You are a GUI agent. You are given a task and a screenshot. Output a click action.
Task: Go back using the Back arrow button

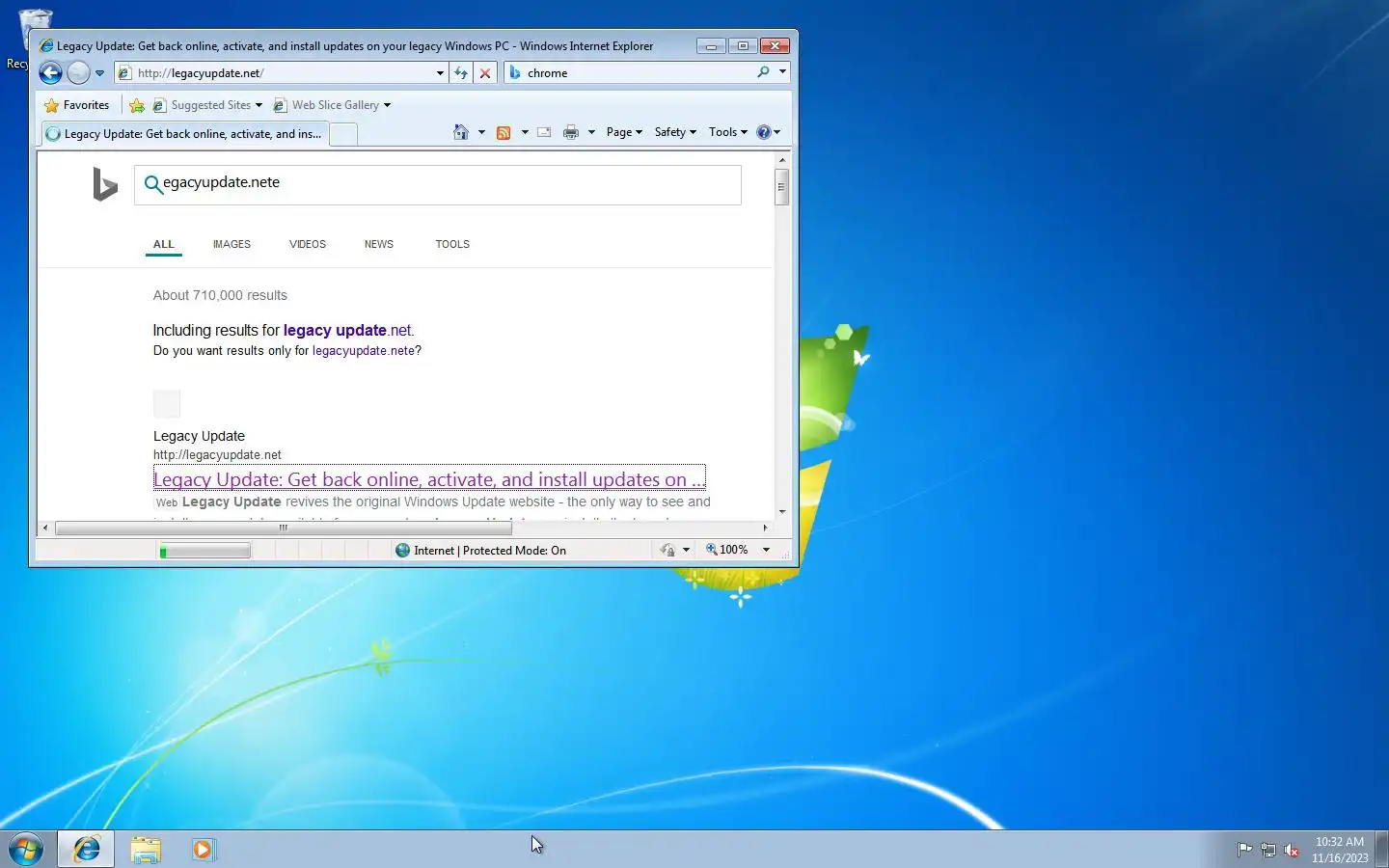point(51,72)
